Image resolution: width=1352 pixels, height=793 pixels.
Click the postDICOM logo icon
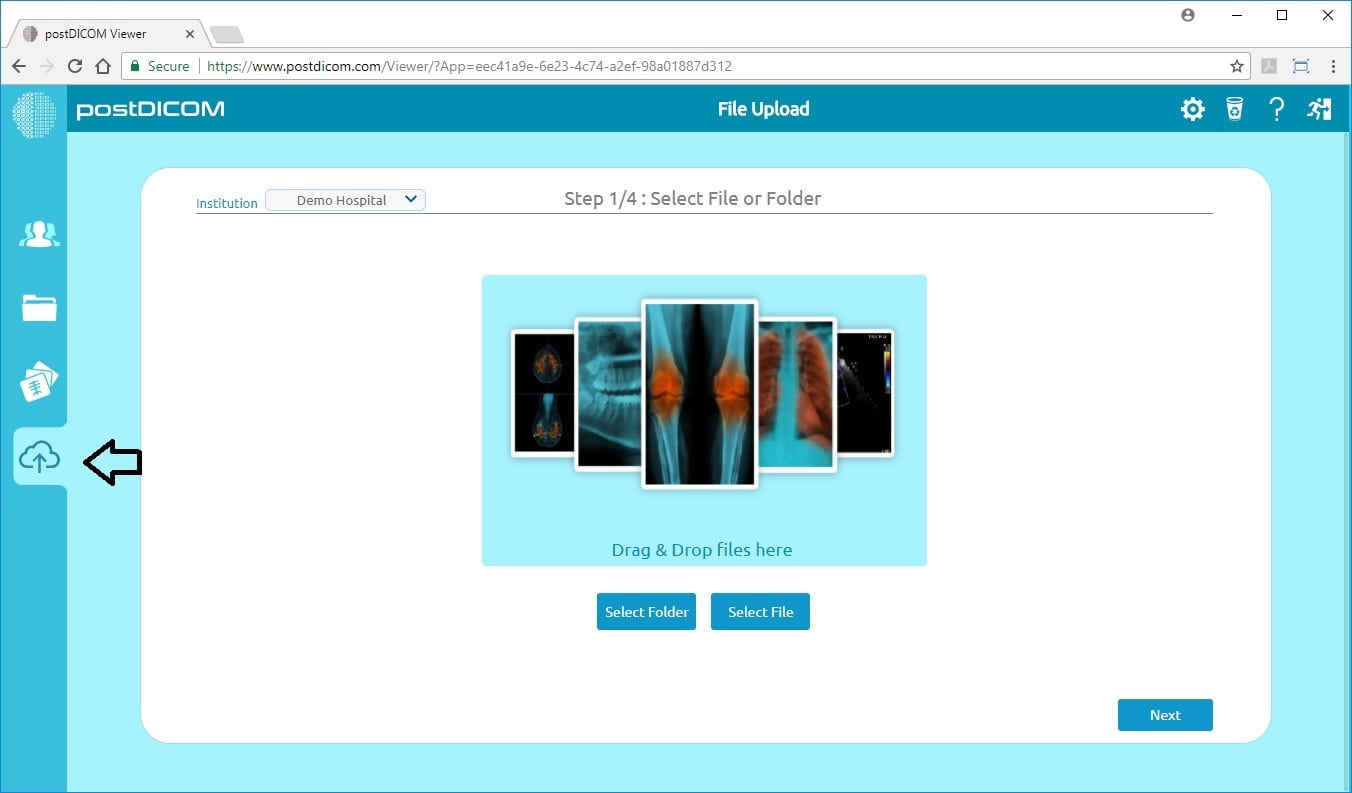click(34, 114)
